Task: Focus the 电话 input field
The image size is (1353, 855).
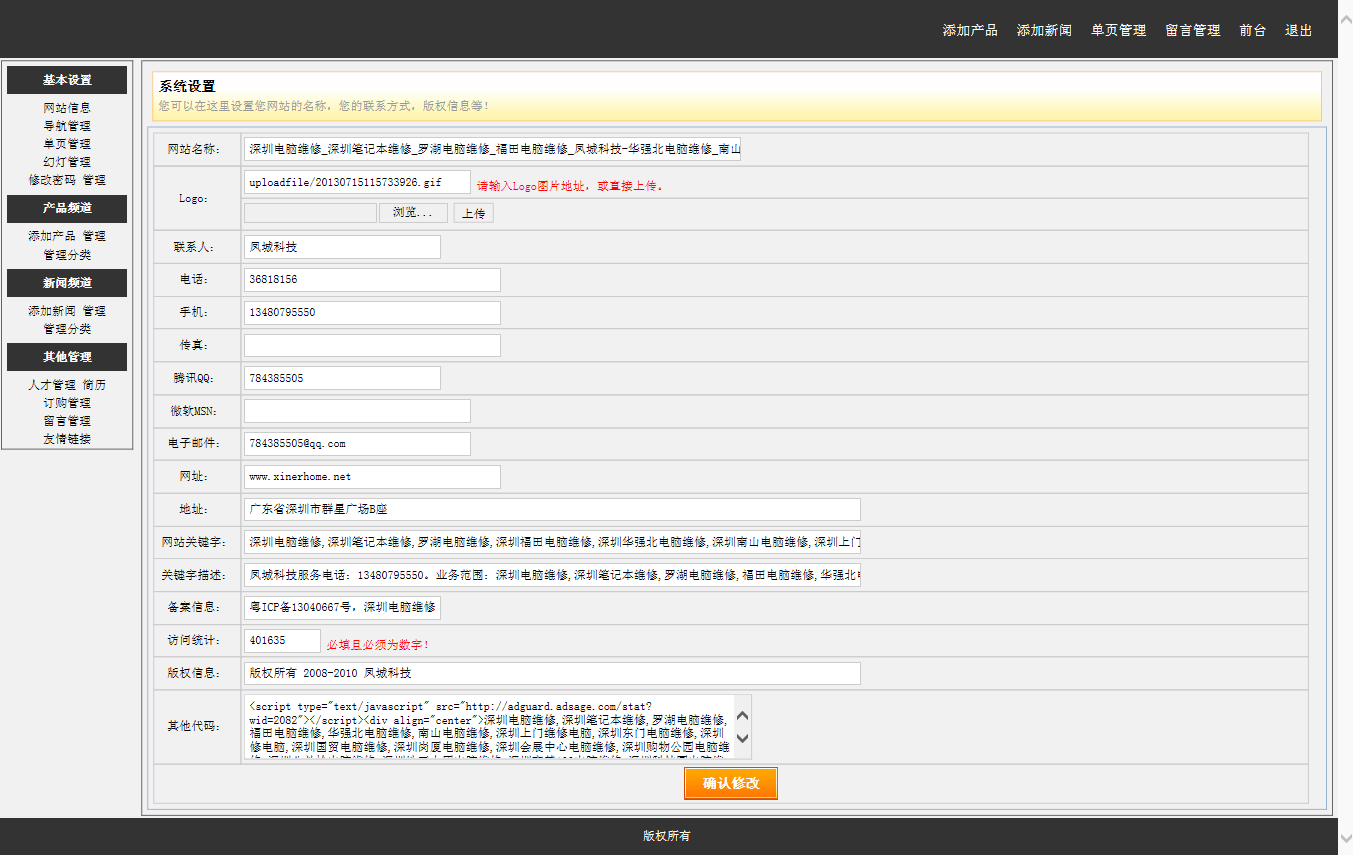Action: point(372,280)
